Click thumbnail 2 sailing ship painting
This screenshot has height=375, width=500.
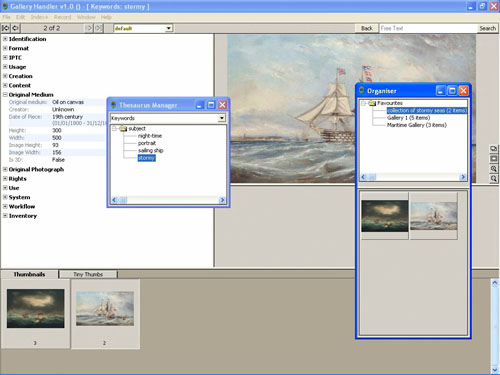coord(105,308)
